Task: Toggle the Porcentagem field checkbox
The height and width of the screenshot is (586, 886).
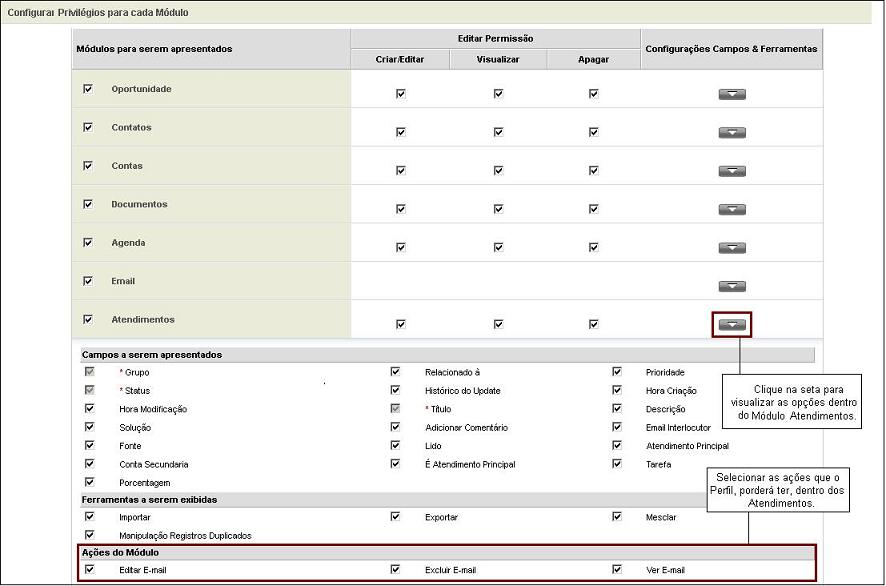Action: 88,481
